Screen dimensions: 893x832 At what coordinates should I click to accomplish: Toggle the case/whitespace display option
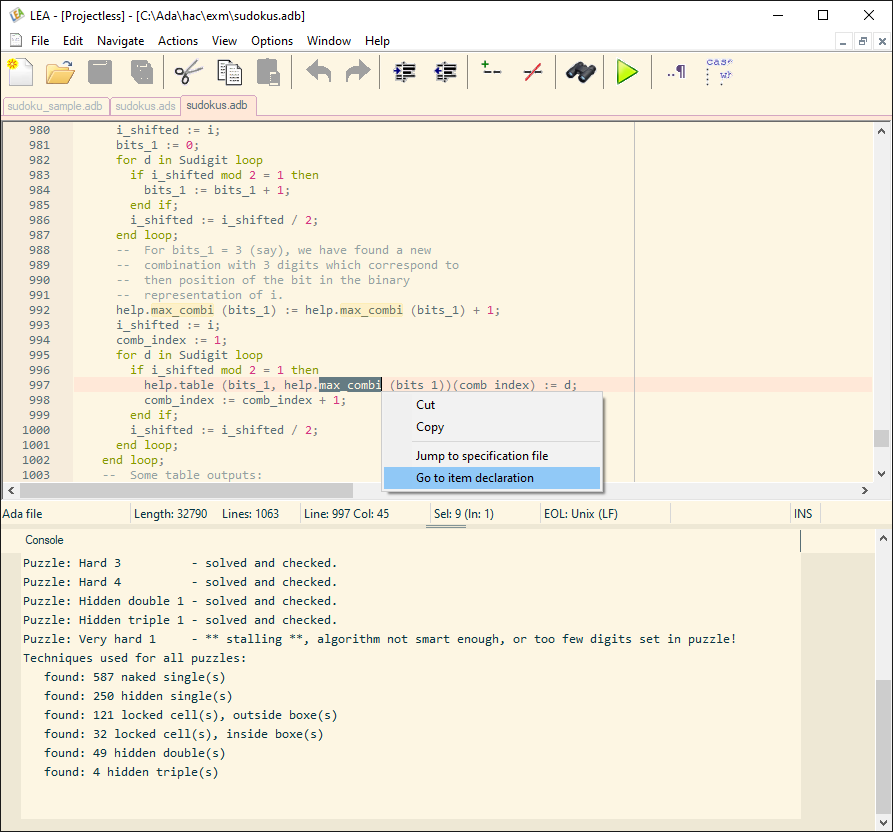[x=718, y=71]
